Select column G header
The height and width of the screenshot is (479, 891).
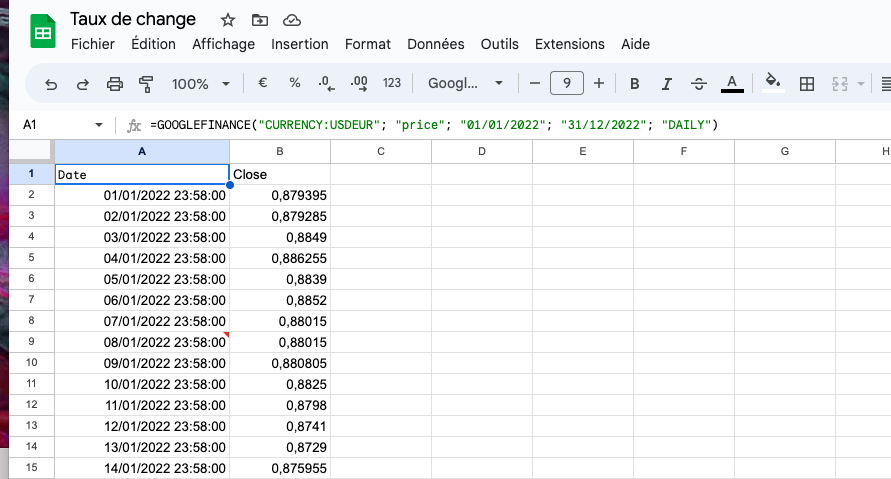[785, 152]
